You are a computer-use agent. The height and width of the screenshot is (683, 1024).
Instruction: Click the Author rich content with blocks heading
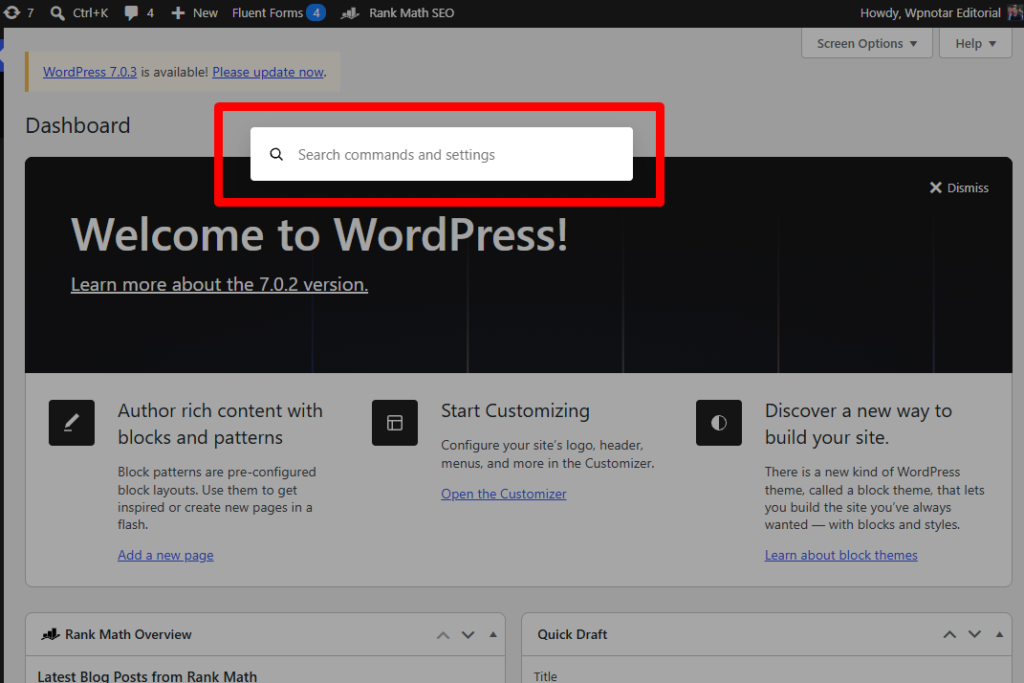(x=220, y=424)
